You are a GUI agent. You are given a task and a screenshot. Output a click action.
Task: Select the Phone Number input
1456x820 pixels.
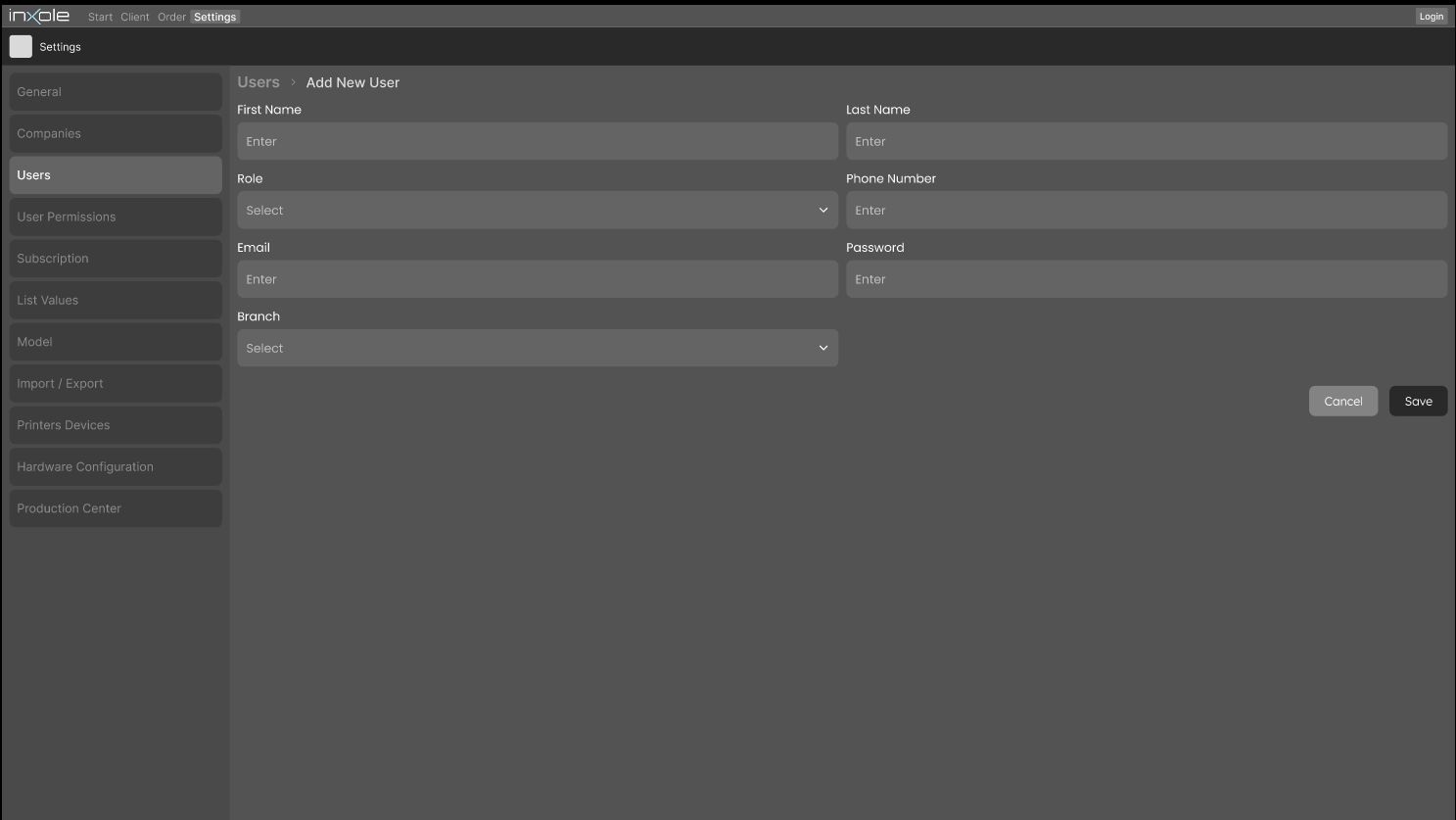point(1146,211)
